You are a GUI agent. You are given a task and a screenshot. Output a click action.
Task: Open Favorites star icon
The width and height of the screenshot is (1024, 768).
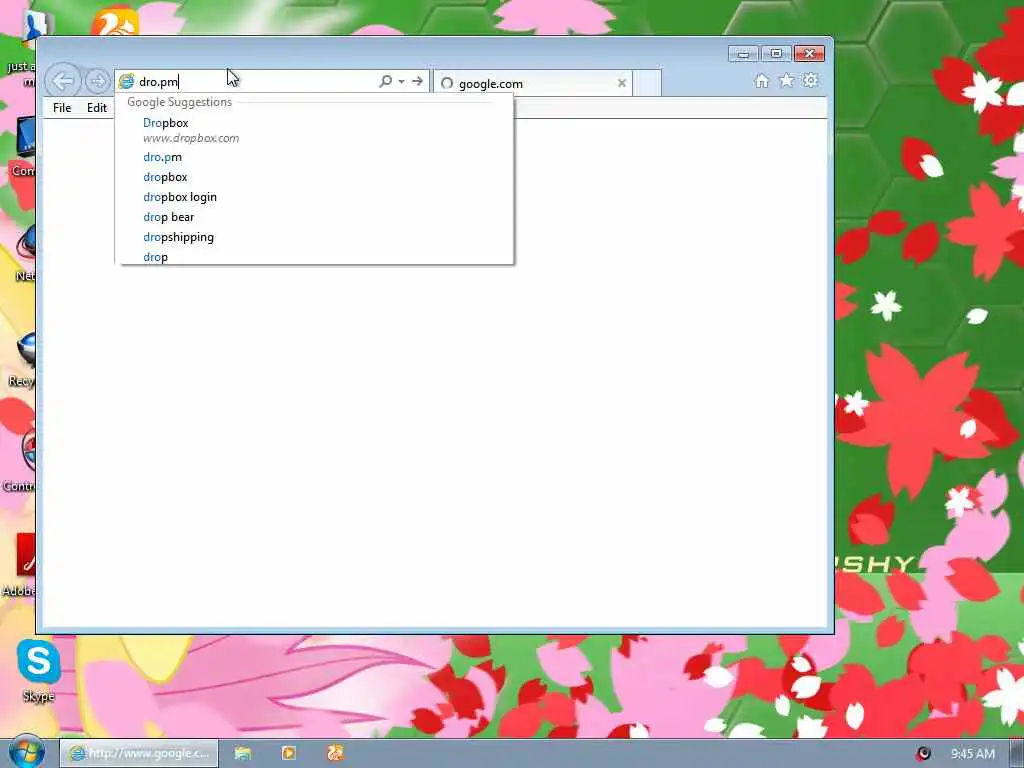point(787,81)
